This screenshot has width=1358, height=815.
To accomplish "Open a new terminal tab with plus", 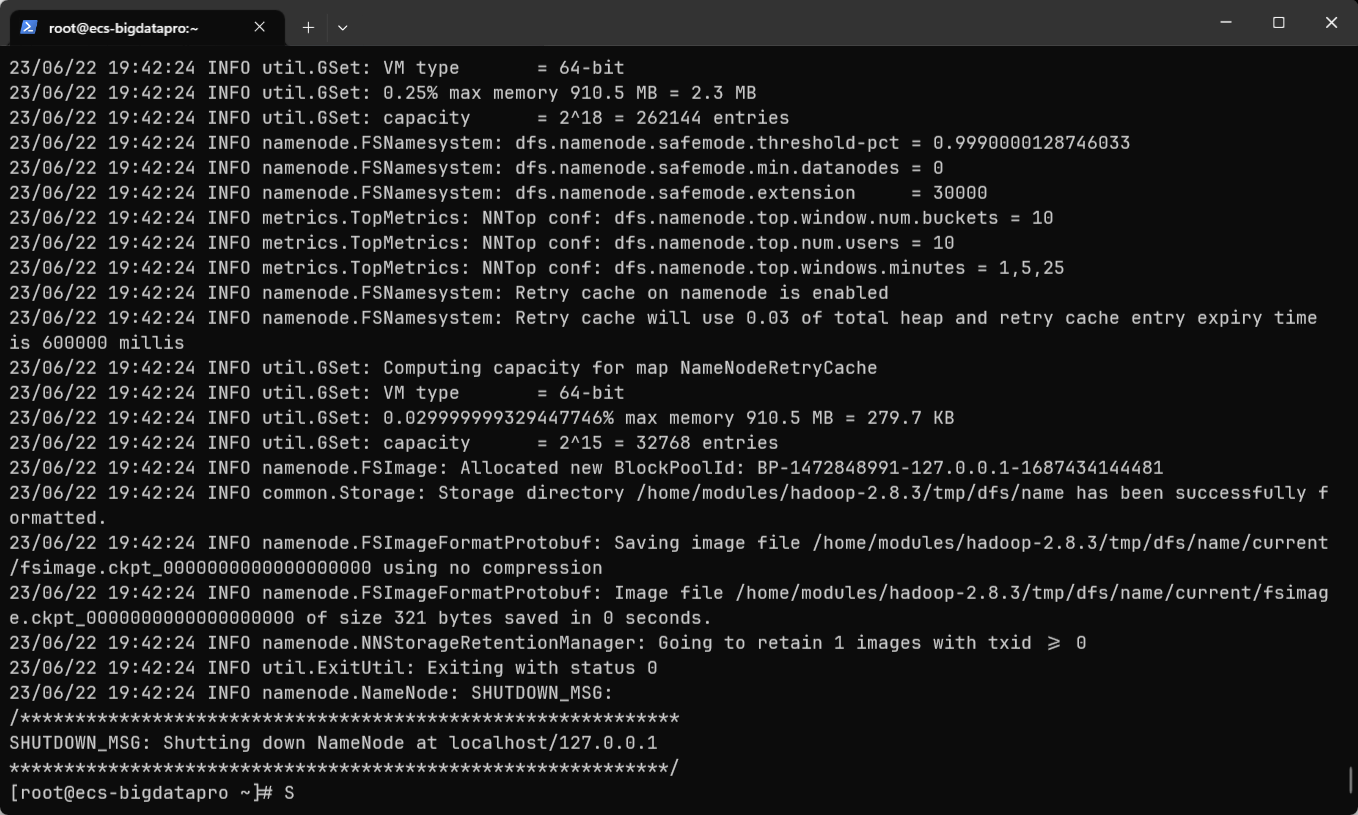I will [x=308, y=28].
